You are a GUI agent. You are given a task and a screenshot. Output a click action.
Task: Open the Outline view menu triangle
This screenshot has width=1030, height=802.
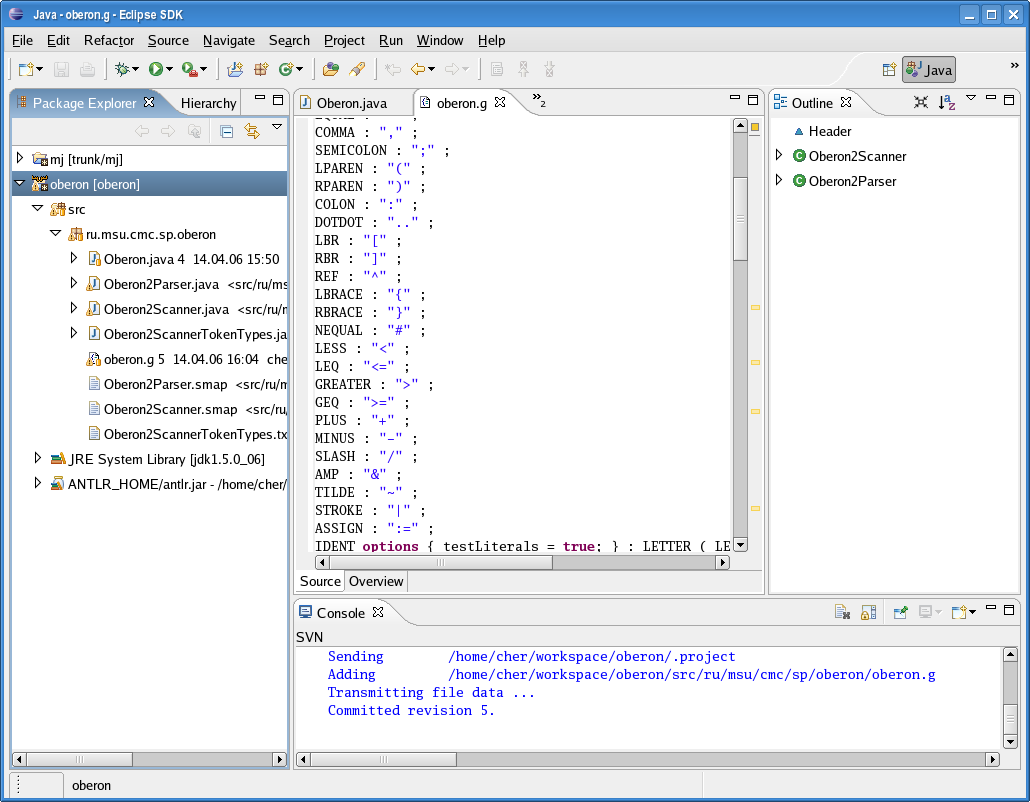click(971, 98)
